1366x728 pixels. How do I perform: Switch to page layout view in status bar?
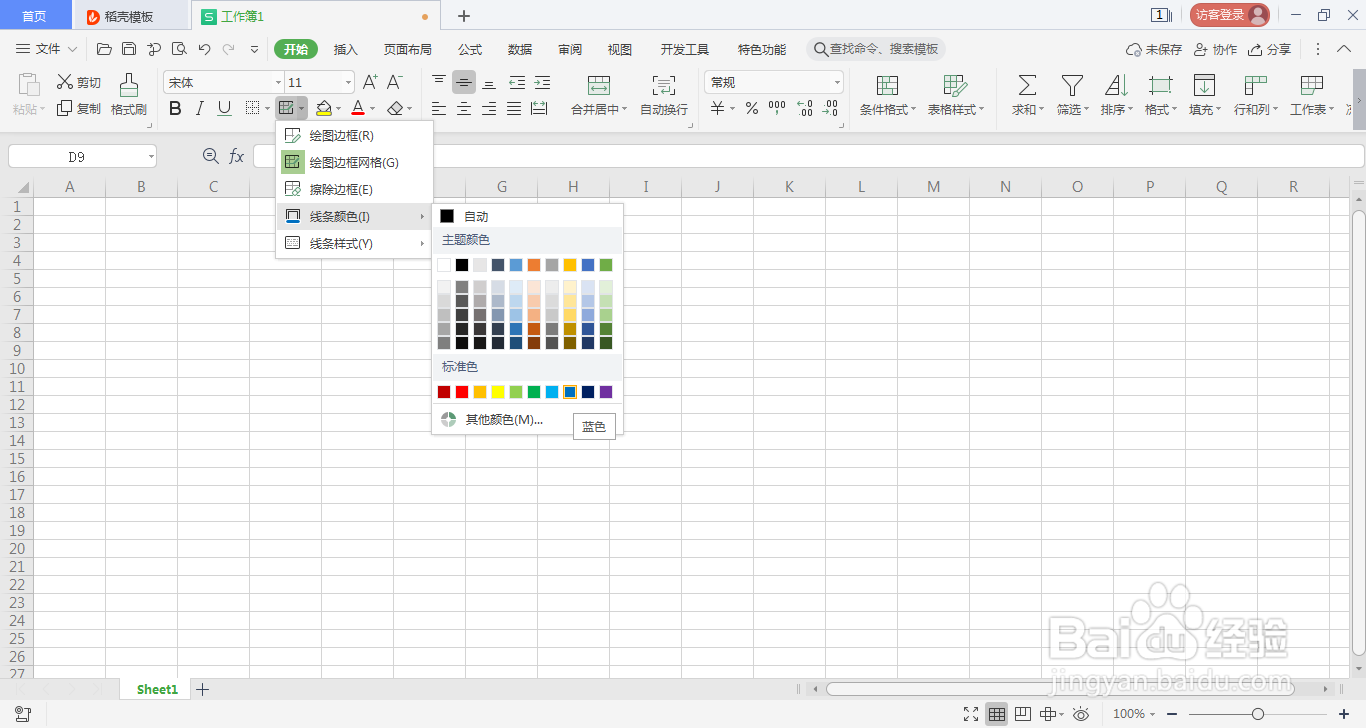coord(1022,714)
